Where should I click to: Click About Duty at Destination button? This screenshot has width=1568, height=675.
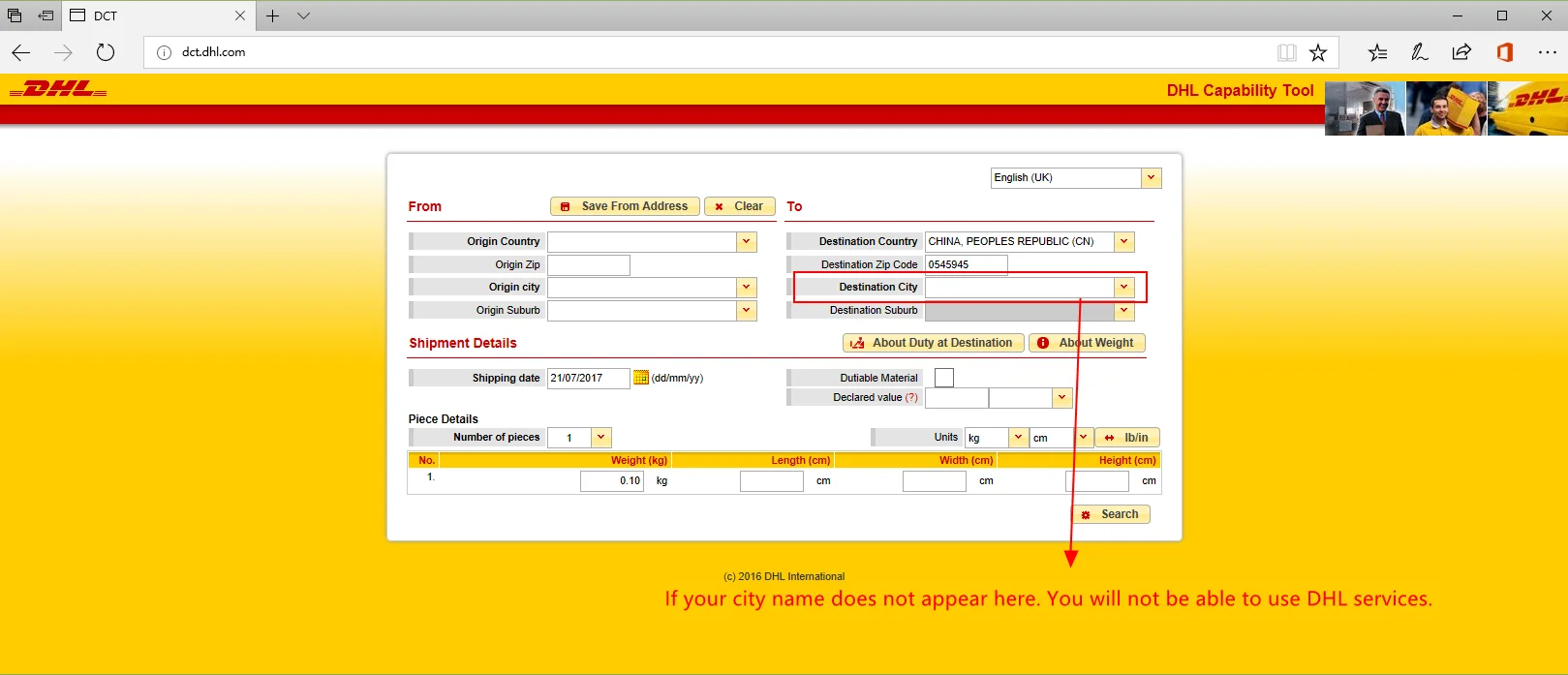(933, 343)
